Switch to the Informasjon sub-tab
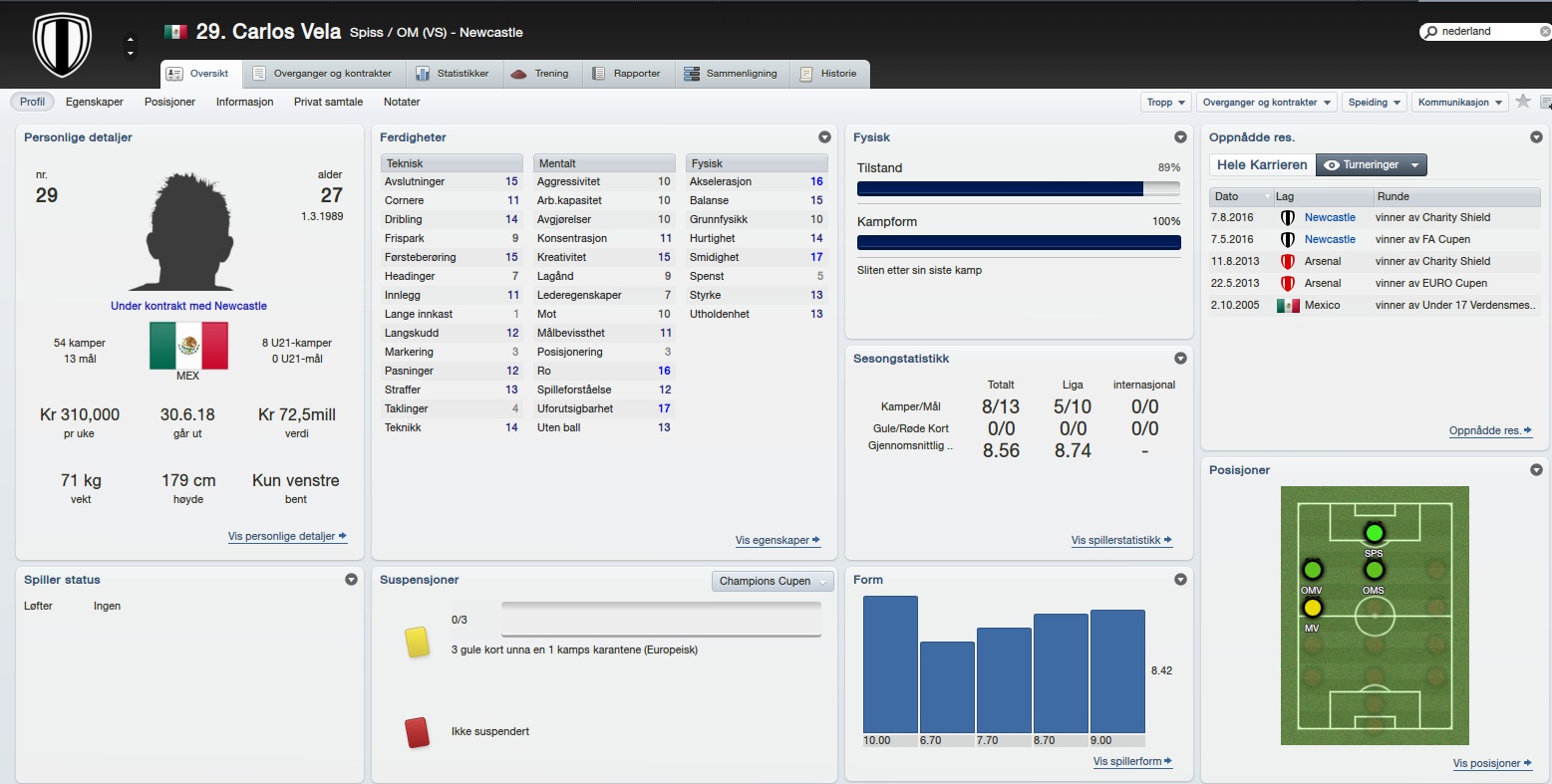The width and height of the screenshot is (1552, 784). (244, 102)
